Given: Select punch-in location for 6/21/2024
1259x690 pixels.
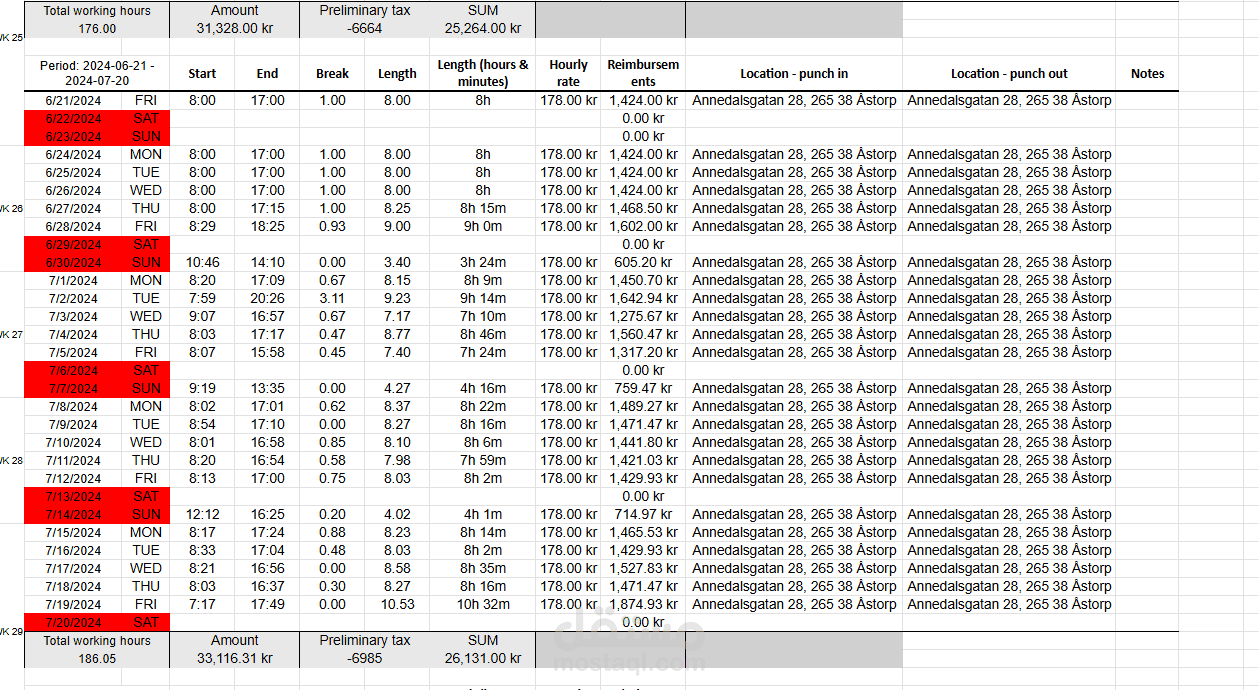Looking at the screenshot, I should click(794, 100).
